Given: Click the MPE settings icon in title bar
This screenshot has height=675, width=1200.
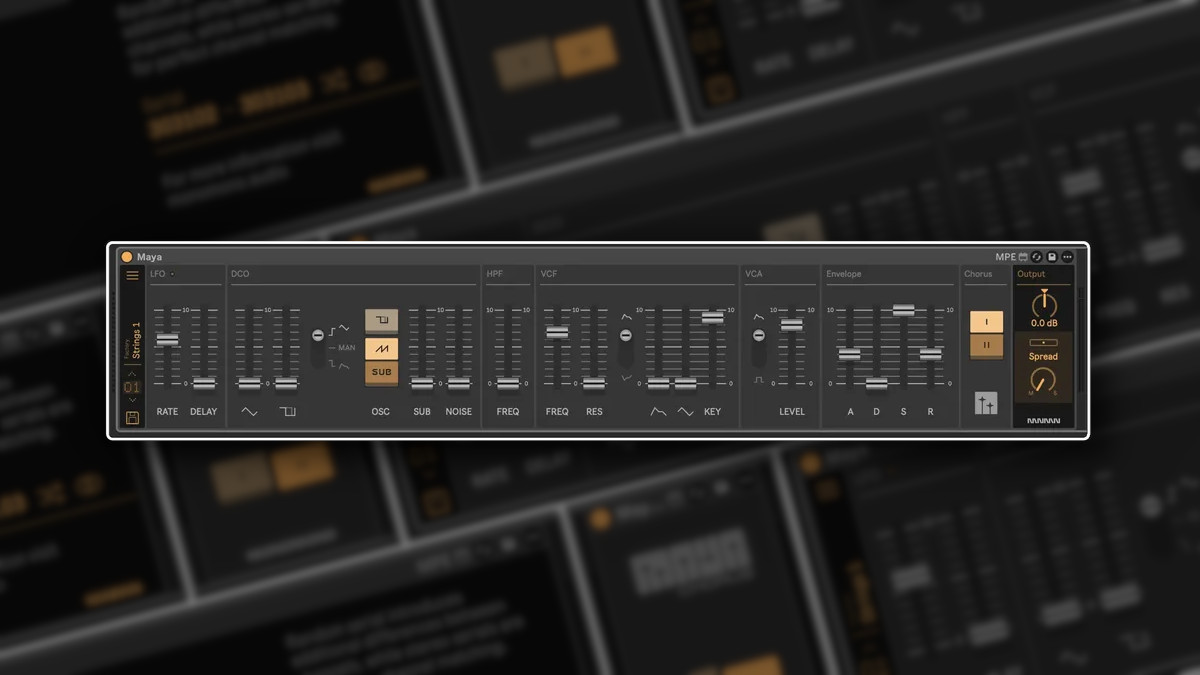Looking at the screenshot, I should (x=1023, y=257).
